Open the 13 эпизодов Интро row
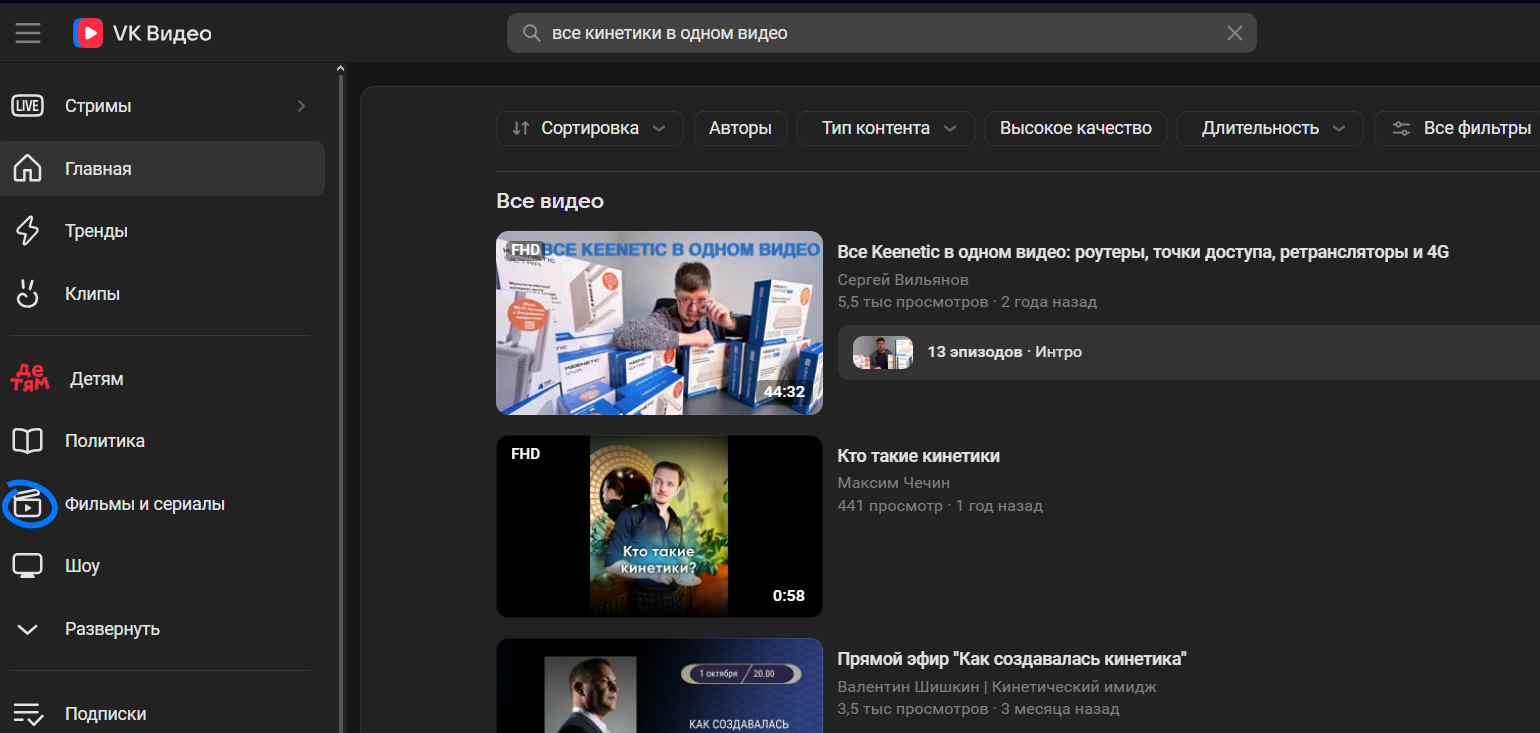1540x733 pixels. tap(1188, 352)
